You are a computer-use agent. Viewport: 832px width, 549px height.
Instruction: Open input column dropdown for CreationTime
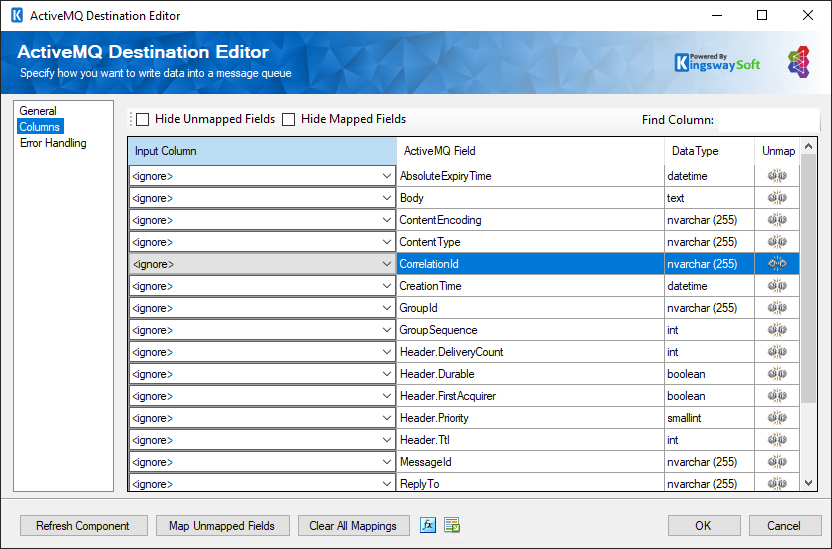coord(387,286)
